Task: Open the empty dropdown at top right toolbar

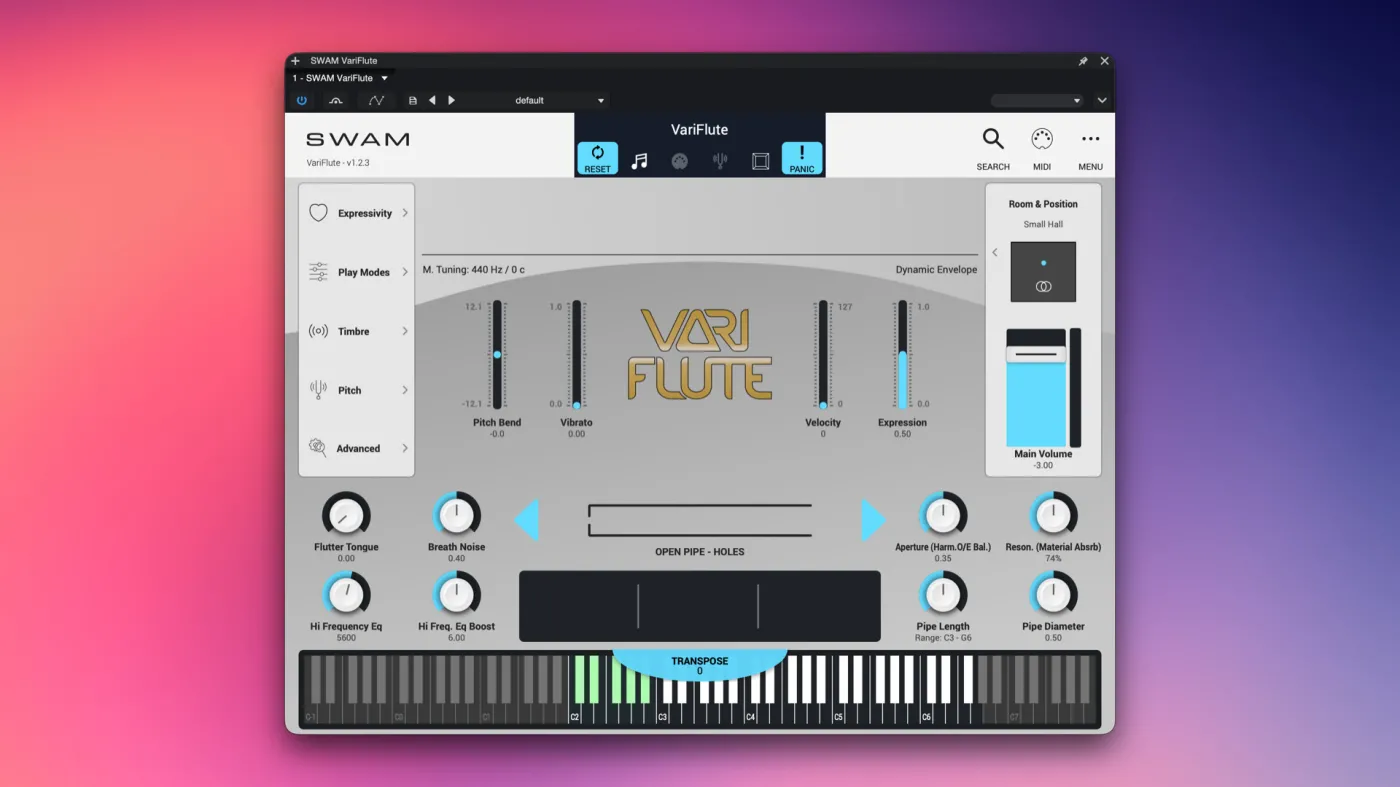Action: (1037, 100)
